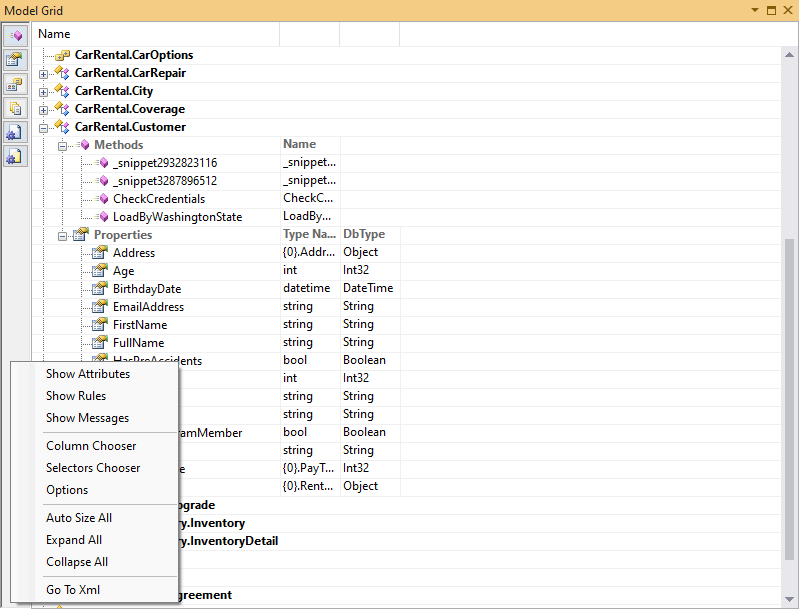The width and height of the screenshot is (799, 609).
Task: Open the Model Grid window options dropdown arrow
Action: point(753,9)
